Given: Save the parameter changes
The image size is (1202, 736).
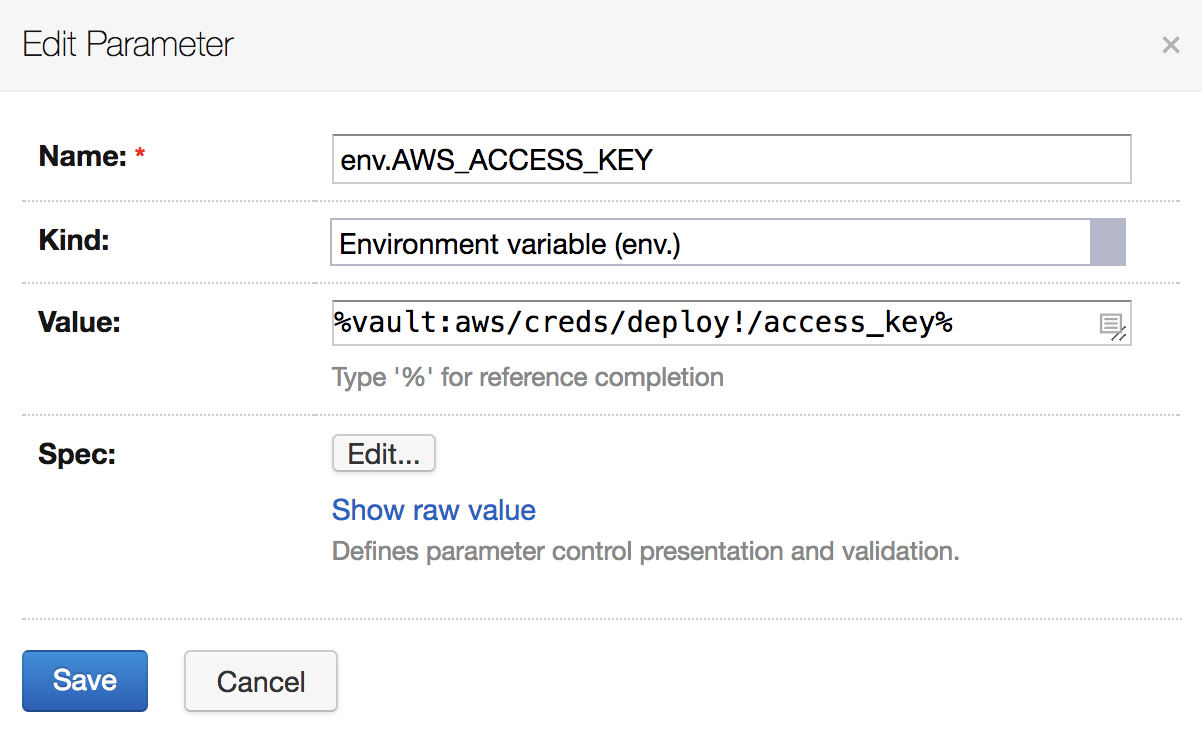Looking at the screenshot, I should click(85, 681).
